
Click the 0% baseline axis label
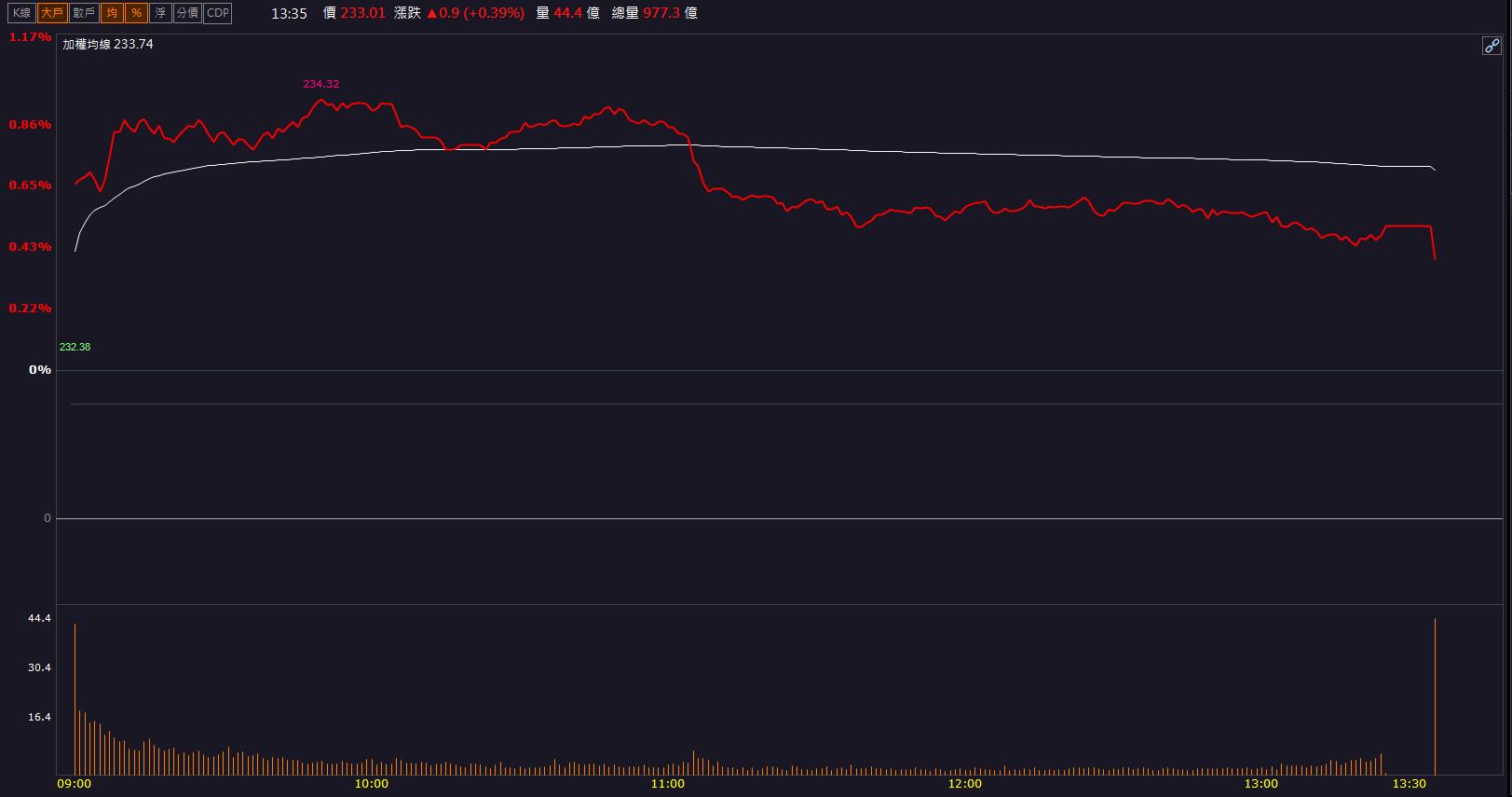[x=40, y=370]
